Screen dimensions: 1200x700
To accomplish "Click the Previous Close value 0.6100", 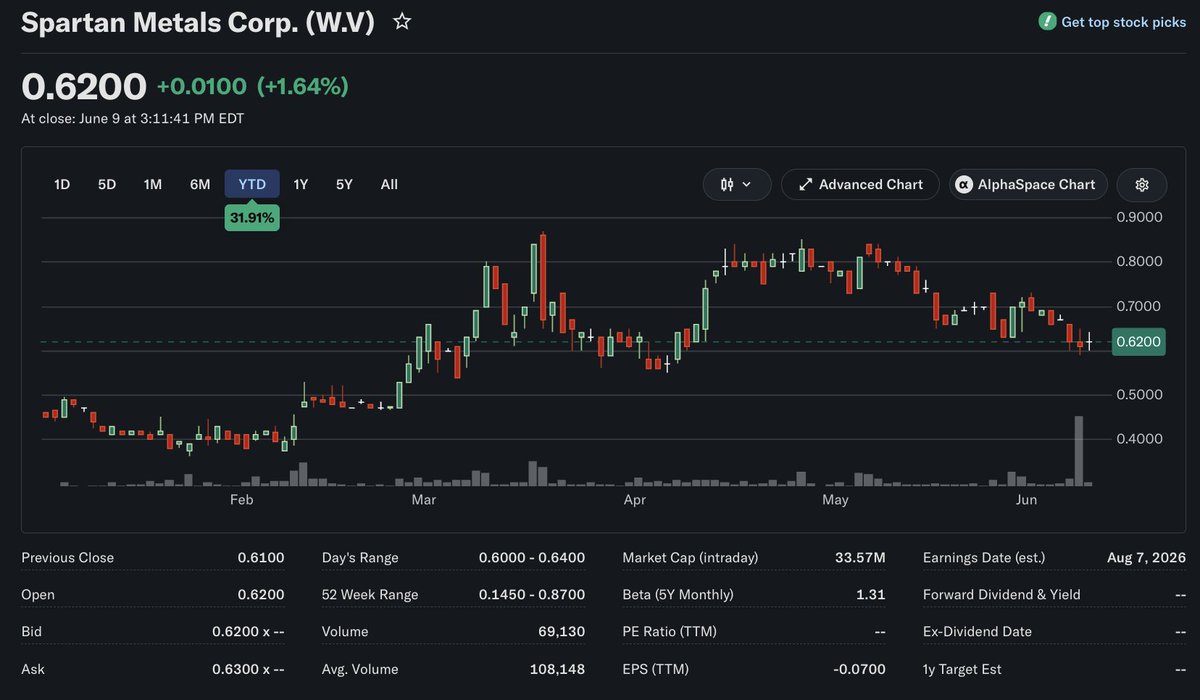I will click(261, 557).
